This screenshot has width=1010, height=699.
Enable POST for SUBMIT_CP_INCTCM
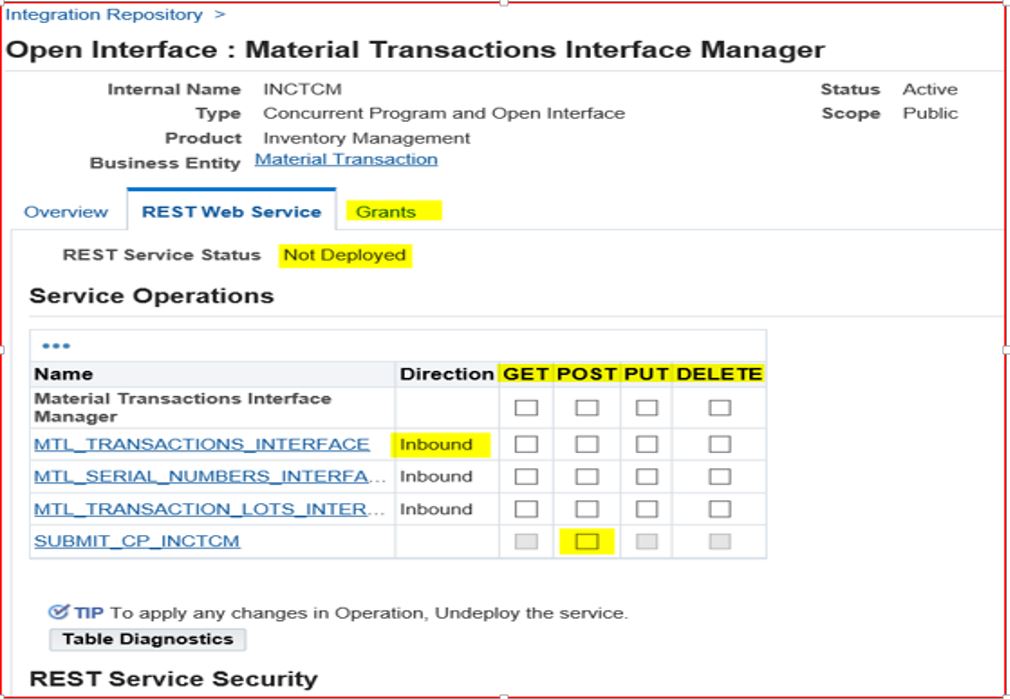coord(587,541)
